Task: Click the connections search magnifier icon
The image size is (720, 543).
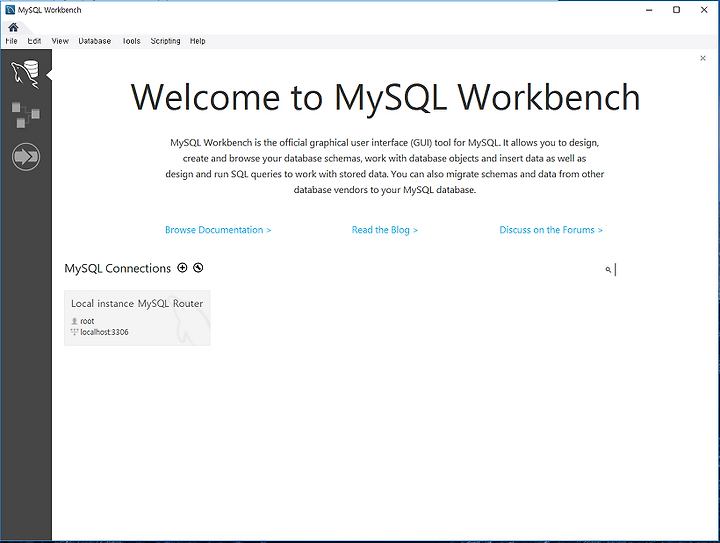Action: [x=608, y=270]
